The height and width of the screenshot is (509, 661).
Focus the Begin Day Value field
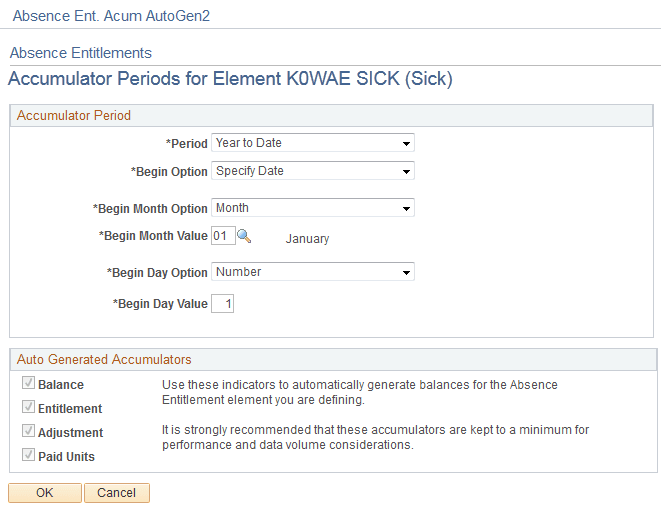[x=222, y=303]
